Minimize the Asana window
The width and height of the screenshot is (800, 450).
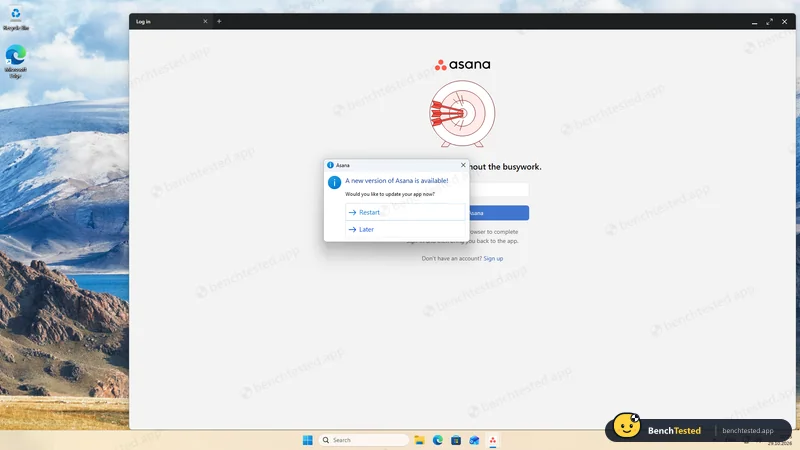click(x=754, y=22)
